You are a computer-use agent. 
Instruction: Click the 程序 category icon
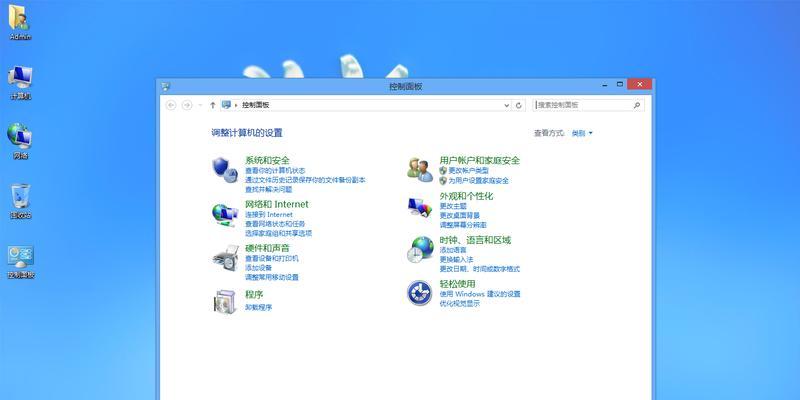(x=225, y=301)
